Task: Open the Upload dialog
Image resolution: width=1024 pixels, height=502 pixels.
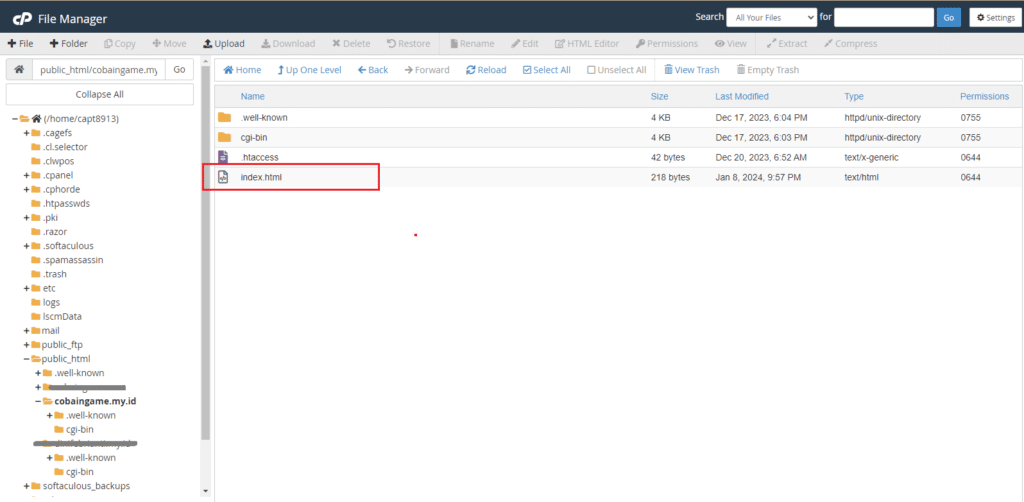Action: click(x=223, y=44)
